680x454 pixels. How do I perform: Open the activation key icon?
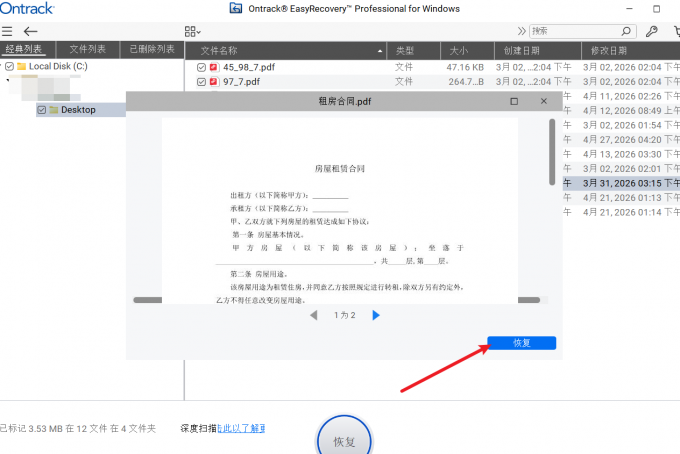(651, 31)
